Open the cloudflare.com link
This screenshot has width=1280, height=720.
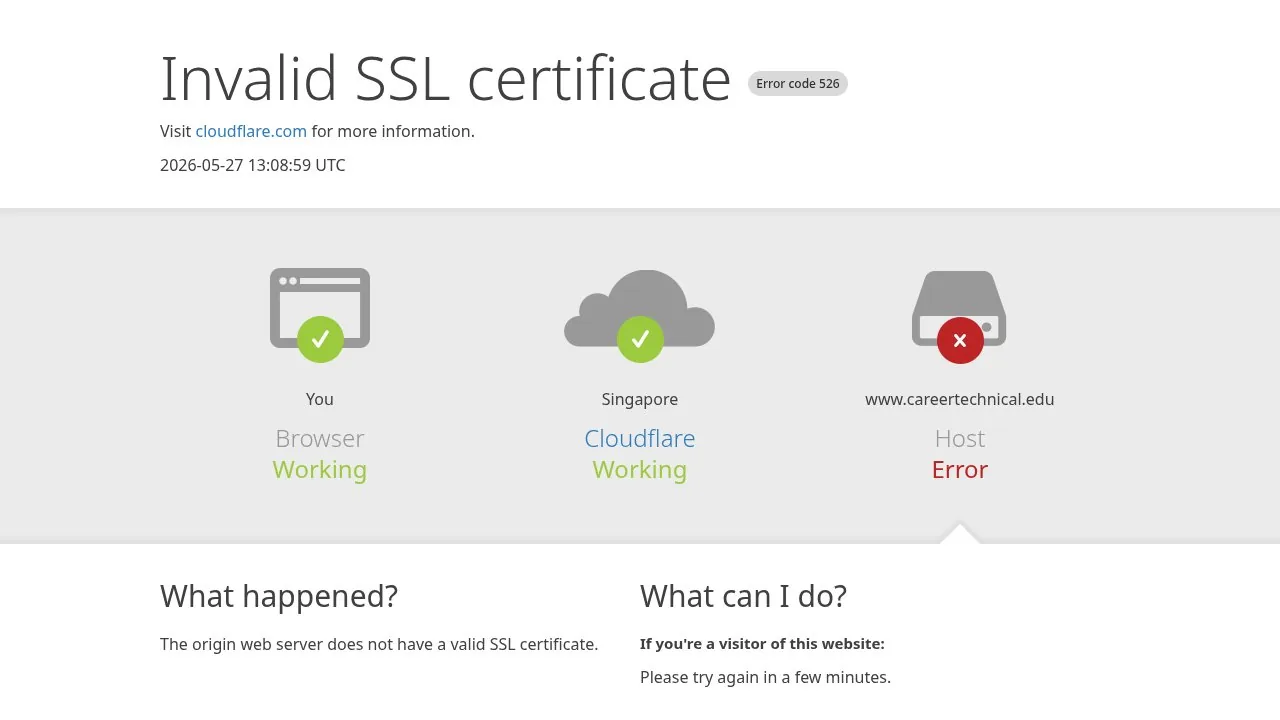pyautogui.click(x=251, y=131)
